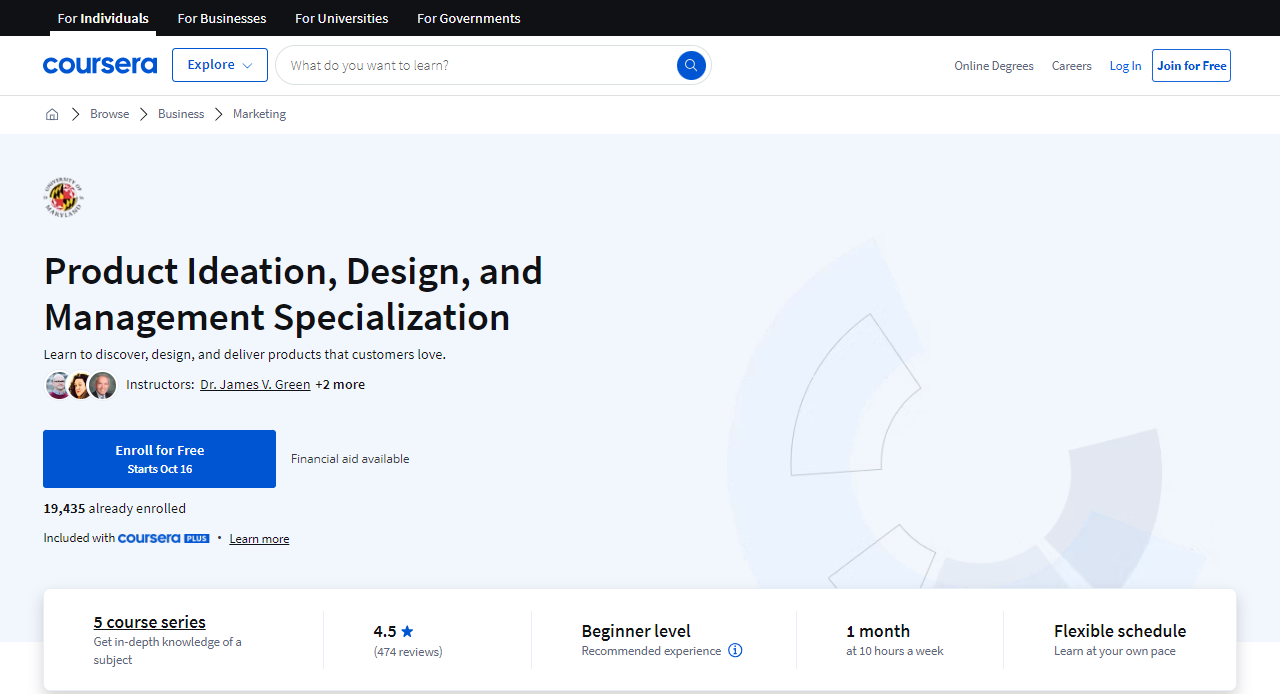Click the 19,435 already enrolled text

tap(114, 508)
